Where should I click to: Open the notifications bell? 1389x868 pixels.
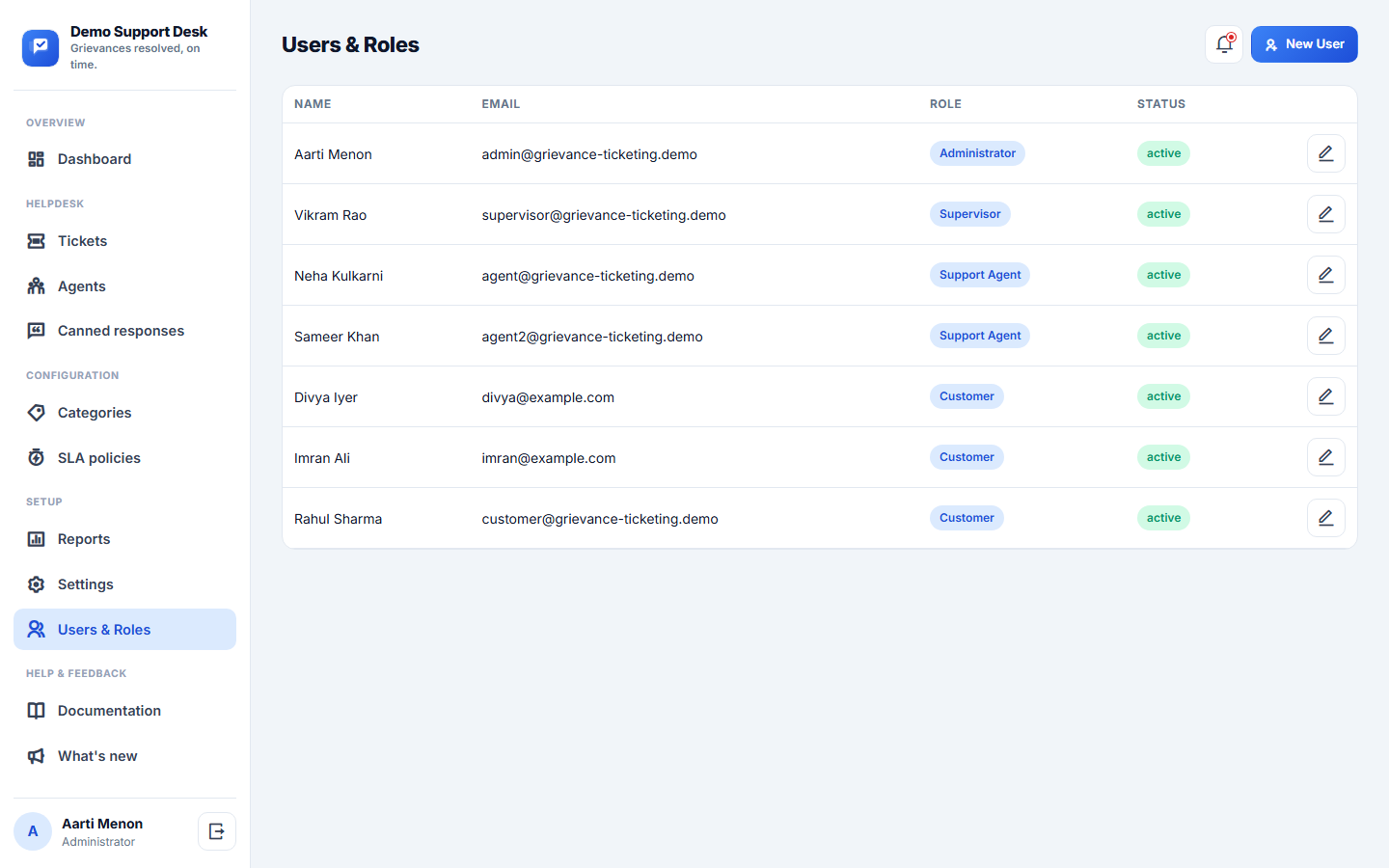(1224, 44)
